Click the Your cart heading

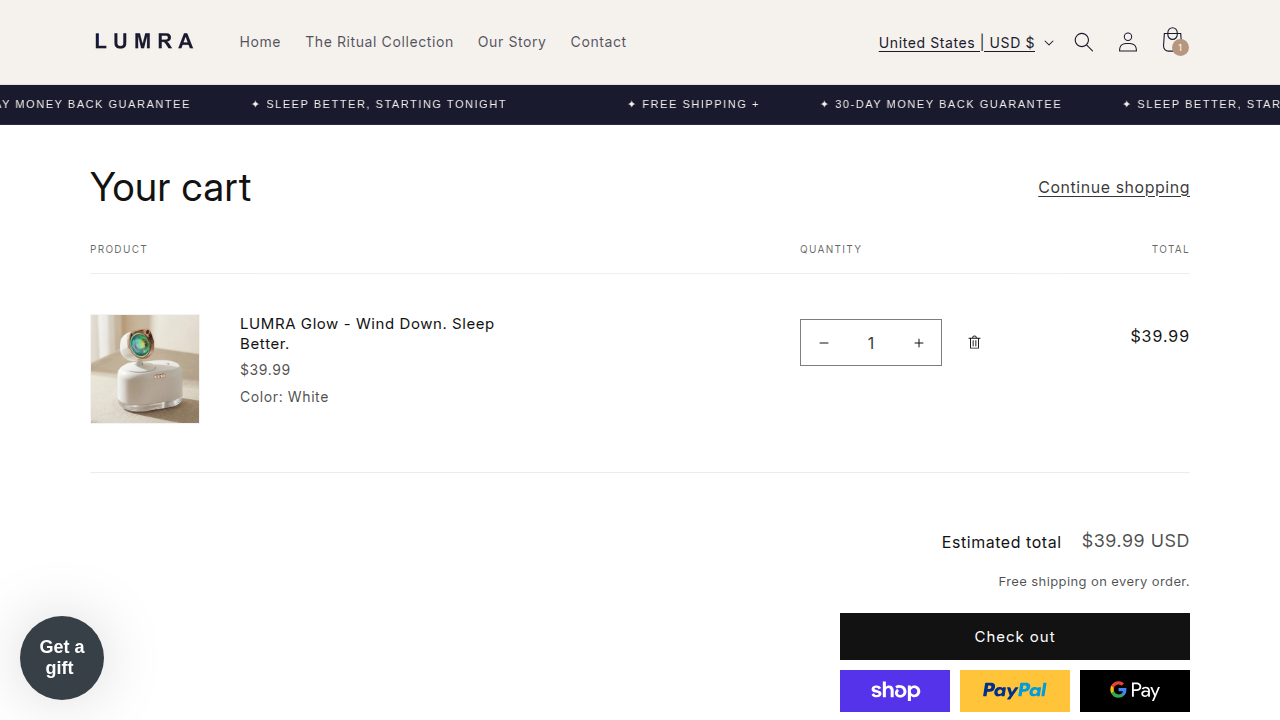pyautogui.click(x=171, y=188)
